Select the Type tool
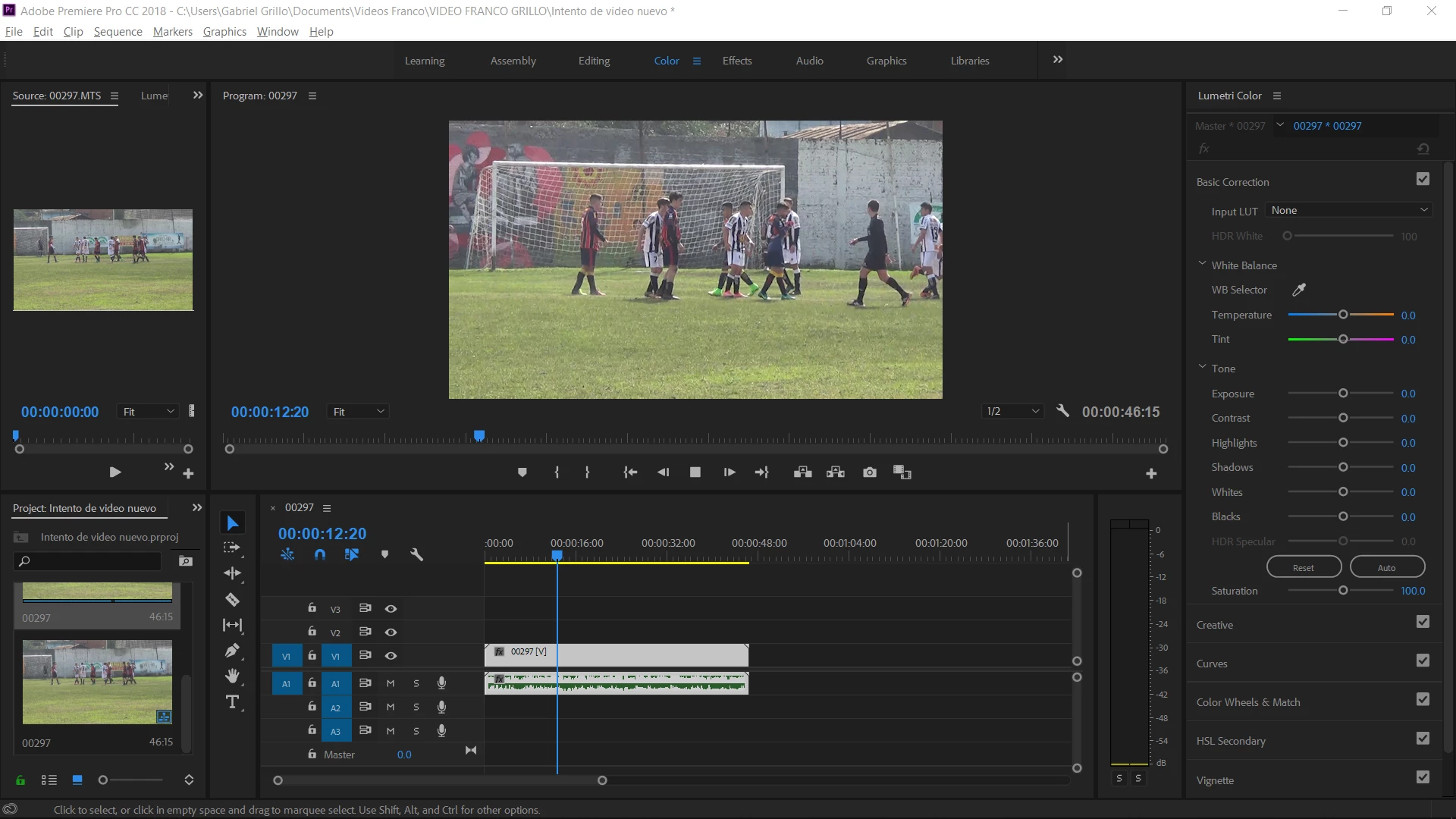 tap(232, 702)
